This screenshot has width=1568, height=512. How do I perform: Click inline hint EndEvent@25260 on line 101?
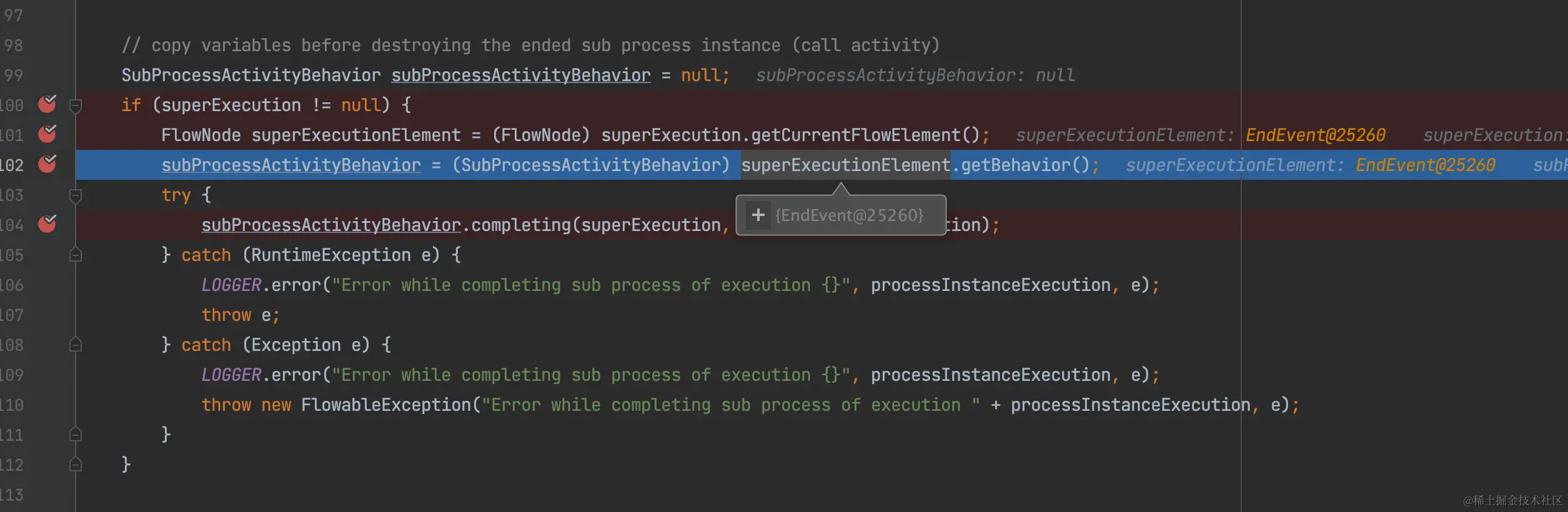(1315, 135)
